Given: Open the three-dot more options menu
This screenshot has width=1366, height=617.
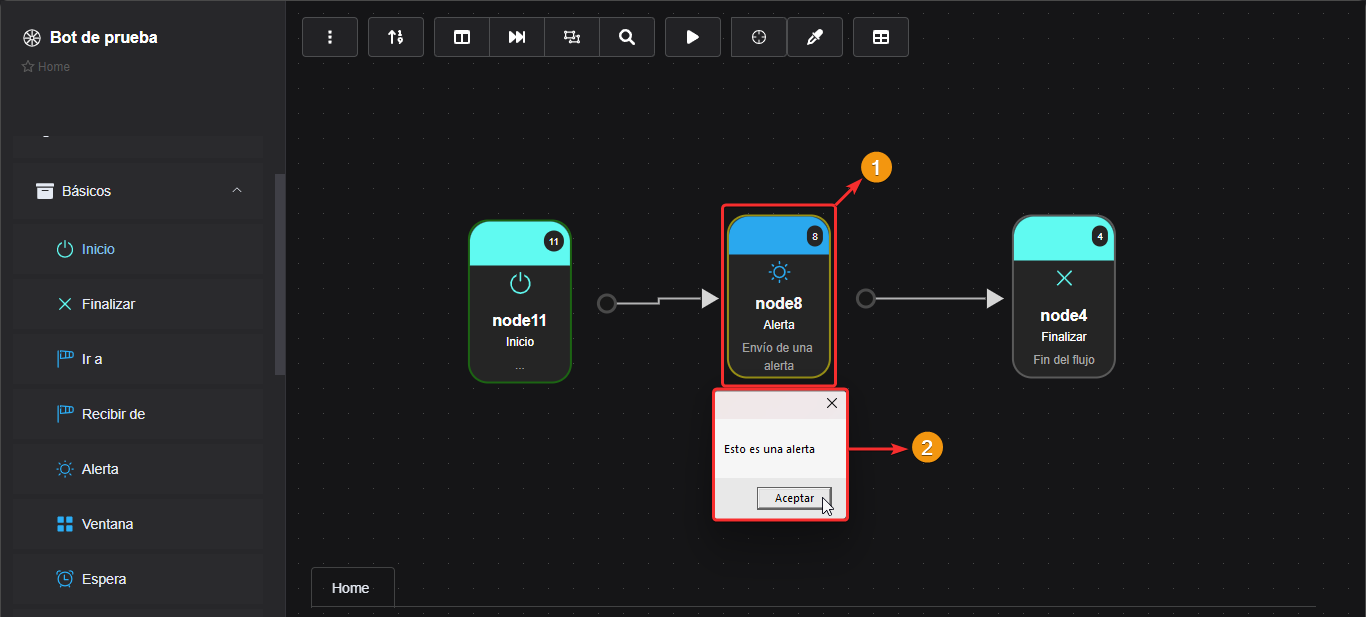Looking at the screenshot, I should tap(330, 37).
